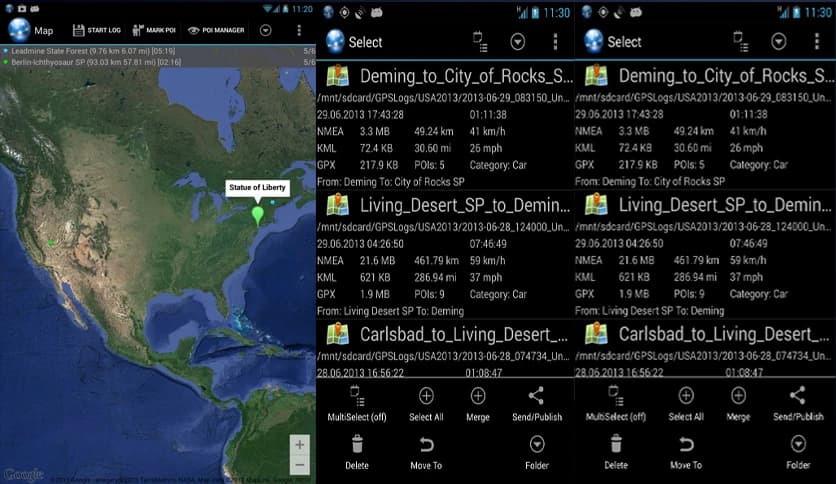
Task: Zoom out with the map minus button
Action: pos(300,465)
